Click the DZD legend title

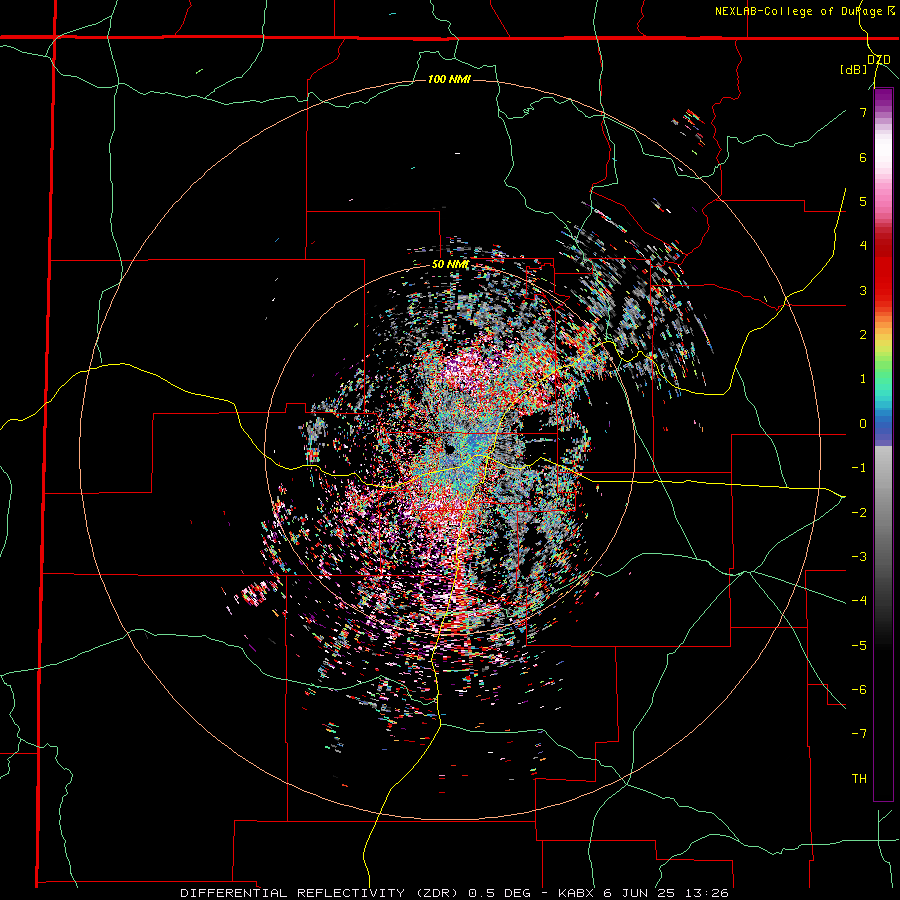879,60
